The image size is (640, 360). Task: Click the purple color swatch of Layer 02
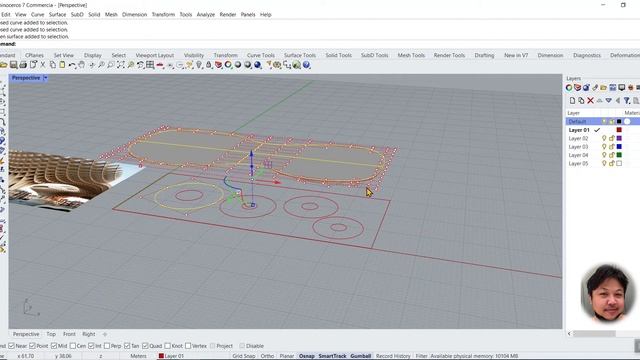(619, 138)
